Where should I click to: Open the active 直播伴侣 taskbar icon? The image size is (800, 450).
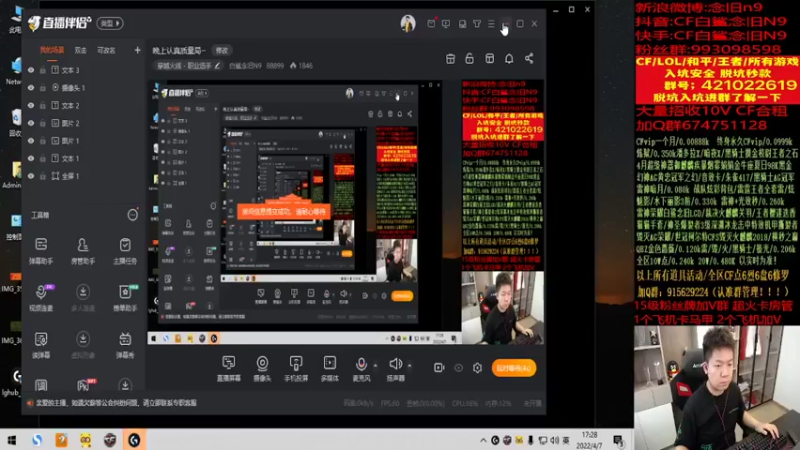(x=134, y=440)
